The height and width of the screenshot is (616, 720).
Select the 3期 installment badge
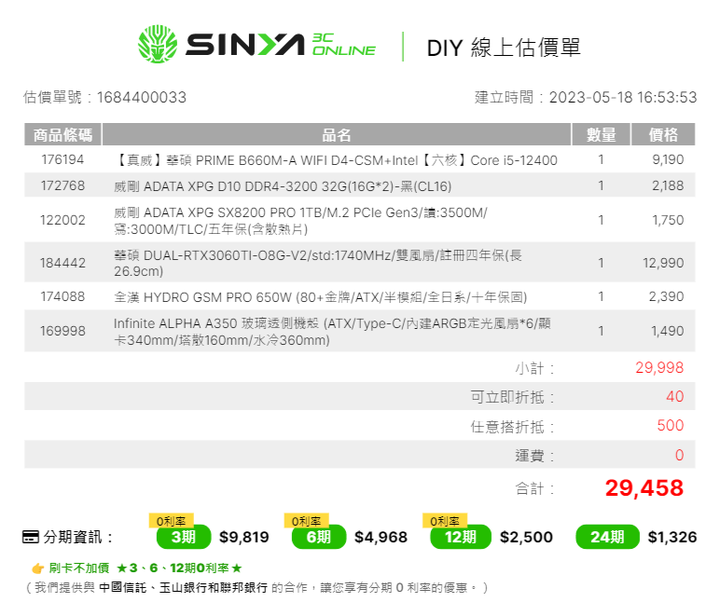(x=184, y=537)
